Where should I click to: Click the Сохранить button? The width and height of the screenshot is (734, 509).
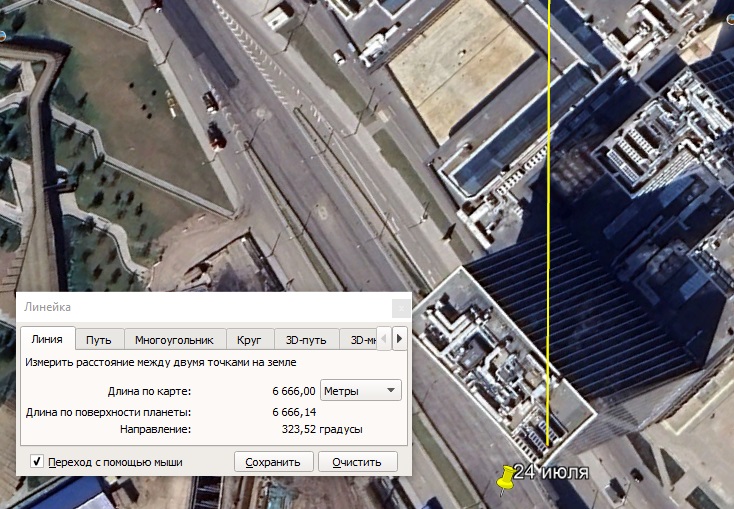coord(273,462)
